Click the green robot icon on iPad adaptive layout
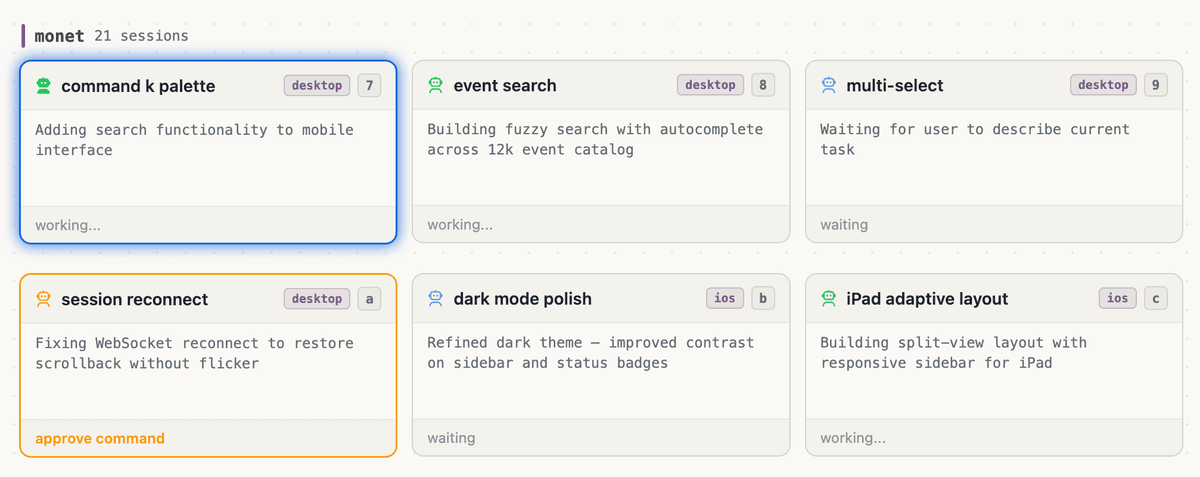 [829, 299]
